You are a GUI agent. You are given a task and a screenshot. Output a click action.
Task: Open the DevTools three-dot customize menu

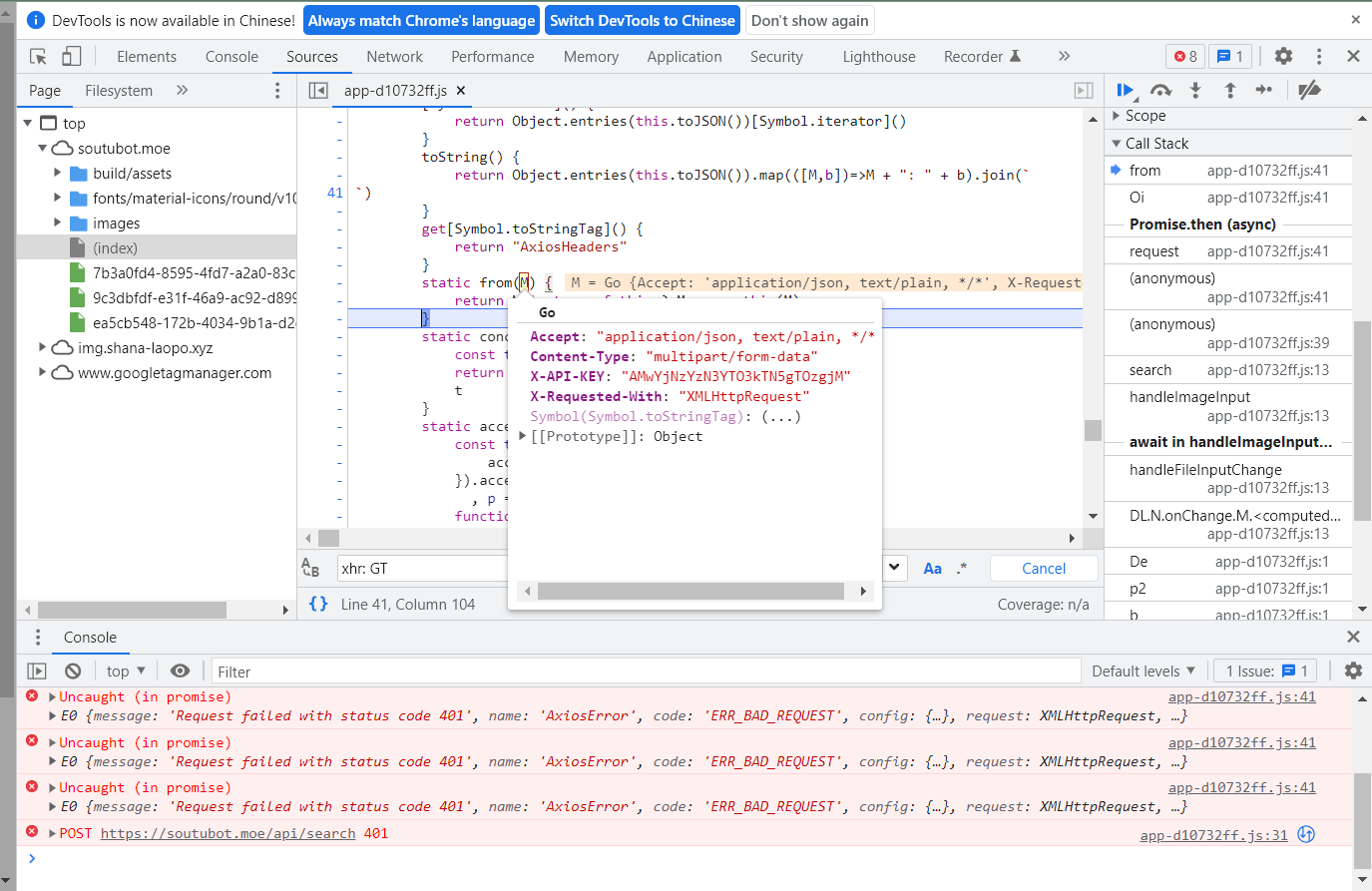[x=1318, y=56]
